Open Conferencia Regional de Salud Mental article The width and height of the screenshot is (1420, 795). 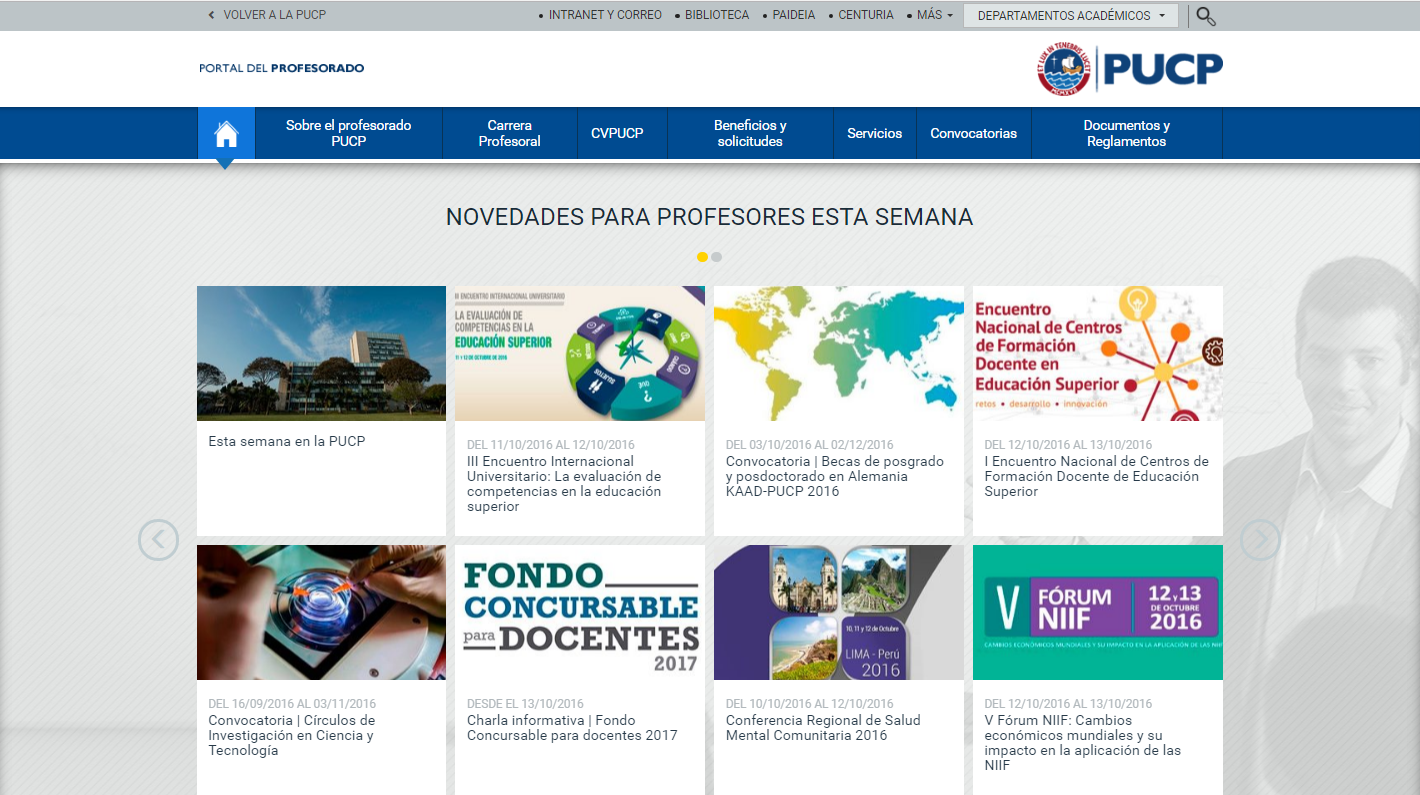[823, 728]
